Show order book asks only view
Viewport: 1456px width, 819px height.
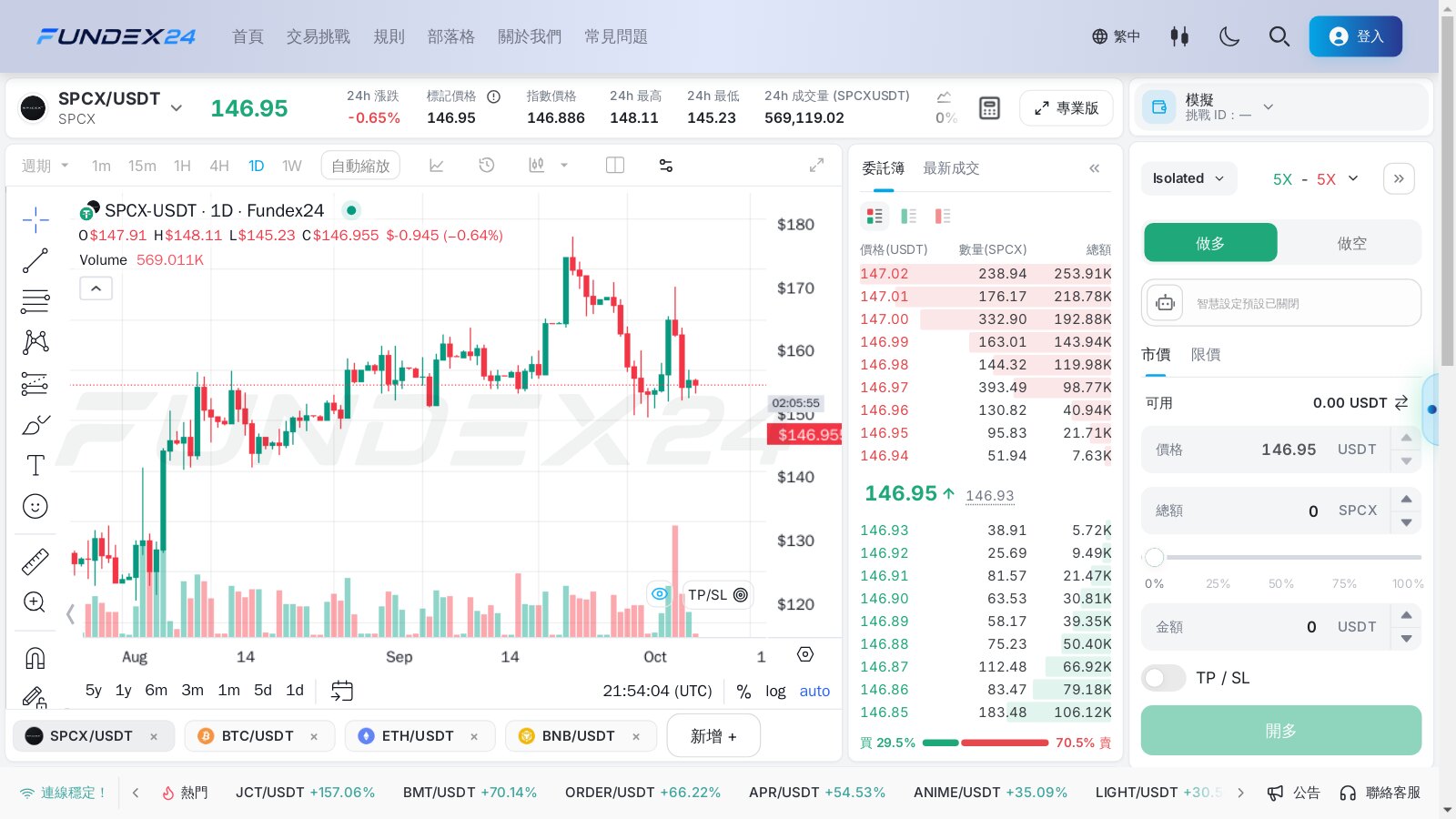tap(943, 216)
